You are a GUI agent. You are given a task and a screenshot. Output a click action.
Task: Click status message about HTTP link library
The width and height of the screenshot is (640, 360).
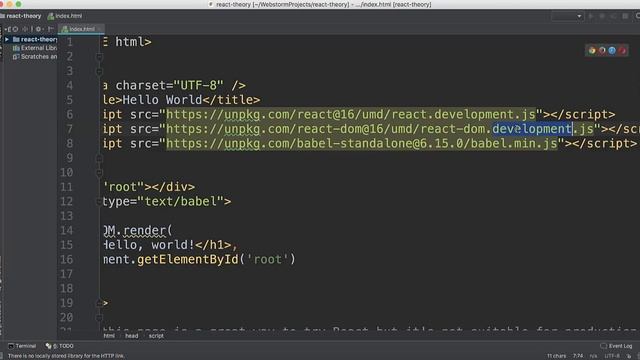point(66,356)
